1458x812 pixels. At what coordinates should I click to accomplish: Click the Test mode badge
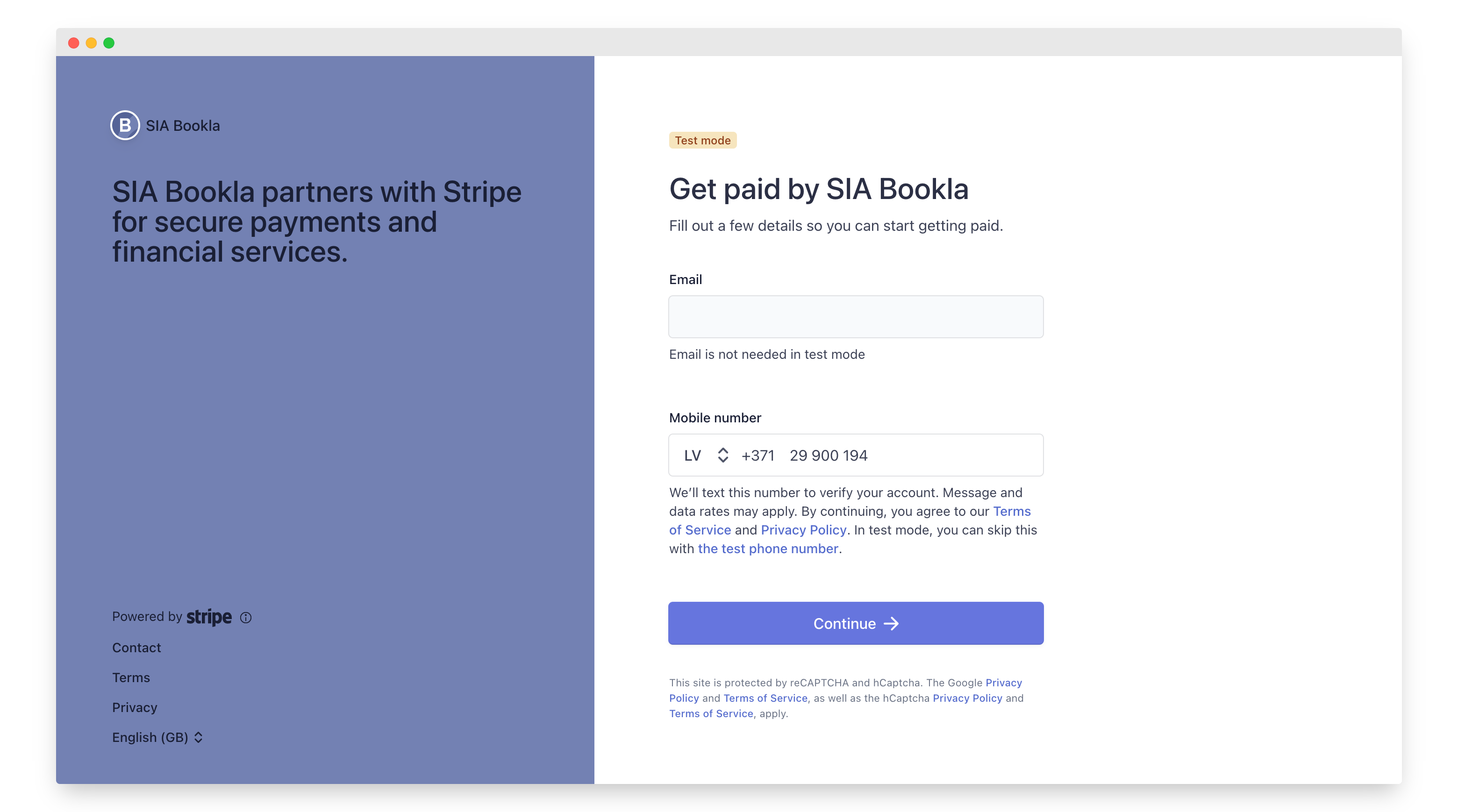coord(702,140)
